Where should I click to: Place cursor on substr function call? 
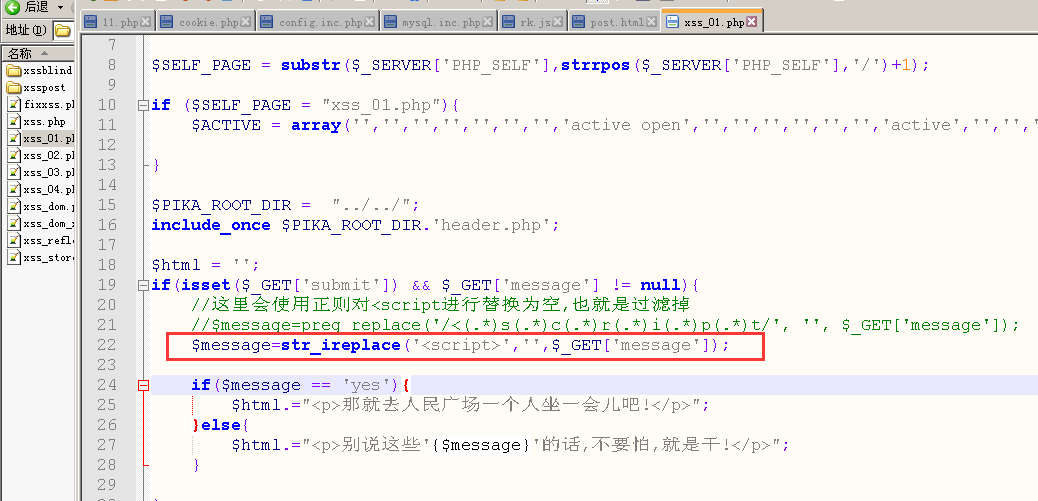(x=310, y=65)
